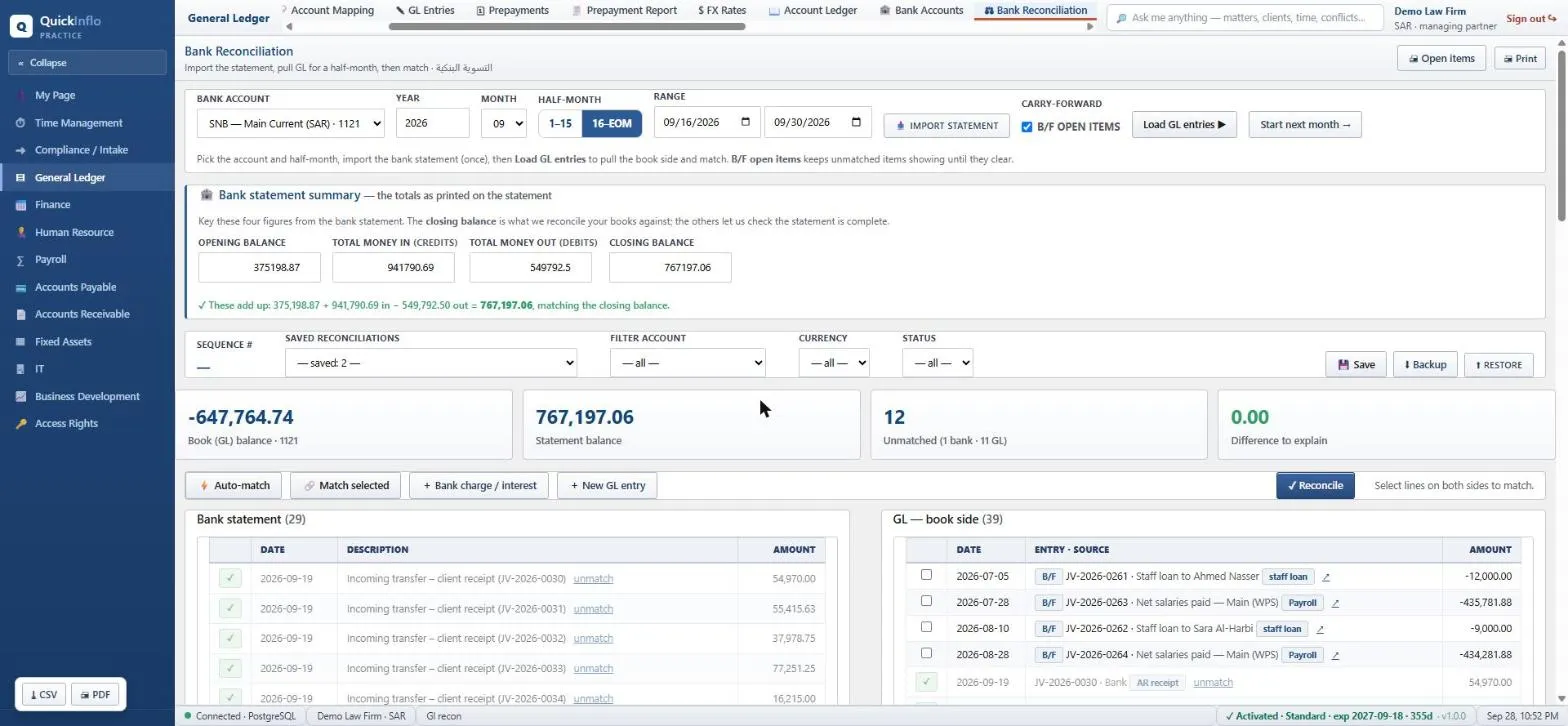
Task: Open calendar picker for start date 09/16/2026
Action: (745, 122)
